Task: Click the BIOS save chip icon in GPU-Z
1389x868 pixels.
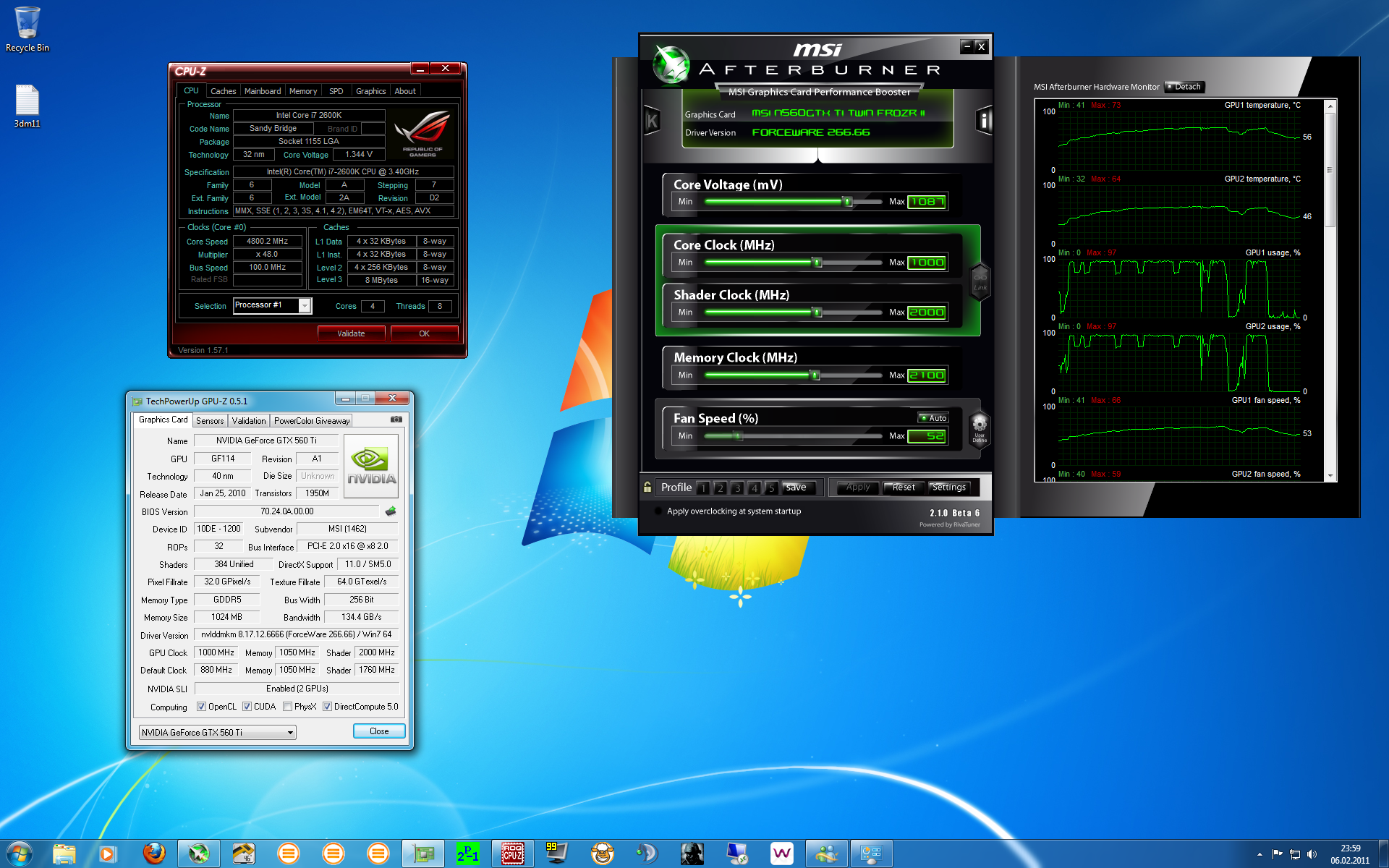Action: tap(391, 511)
